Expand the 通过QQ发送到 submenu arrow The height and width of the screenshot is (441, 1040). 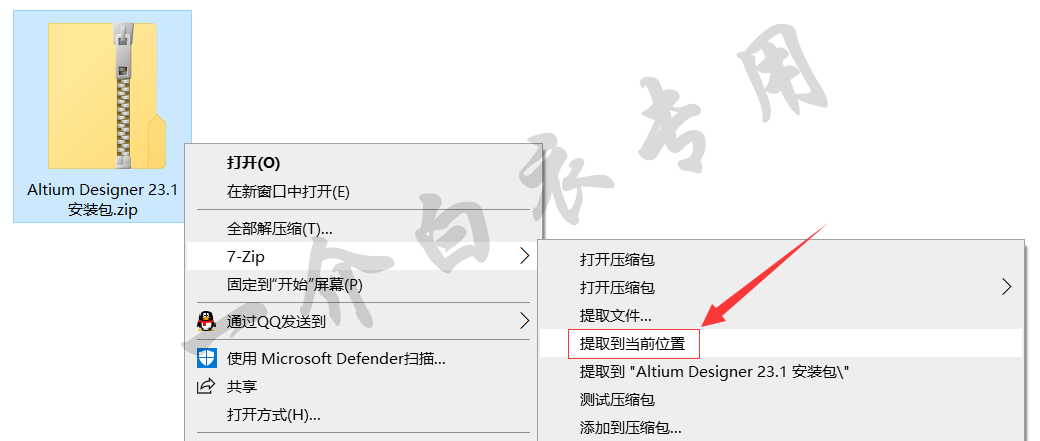tap(525, 322)
